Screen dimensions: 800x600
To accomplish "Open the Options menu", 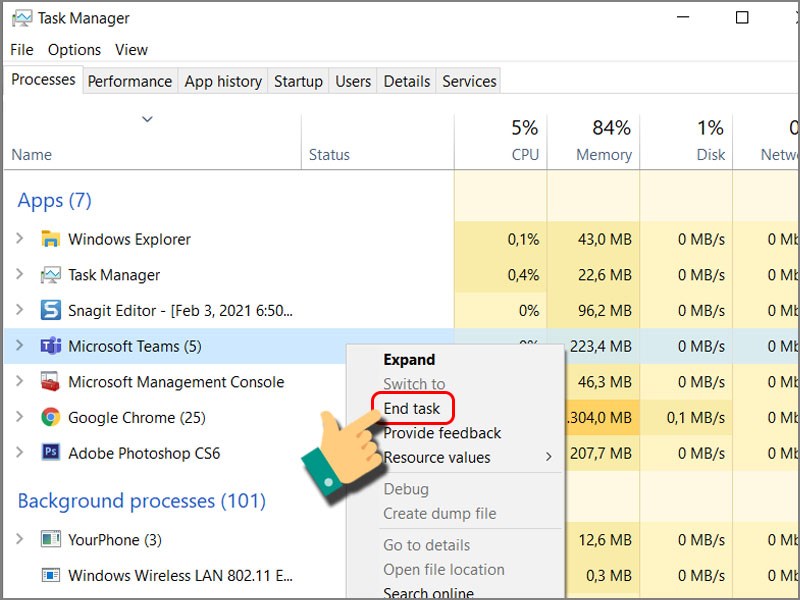I will (75, 49).
